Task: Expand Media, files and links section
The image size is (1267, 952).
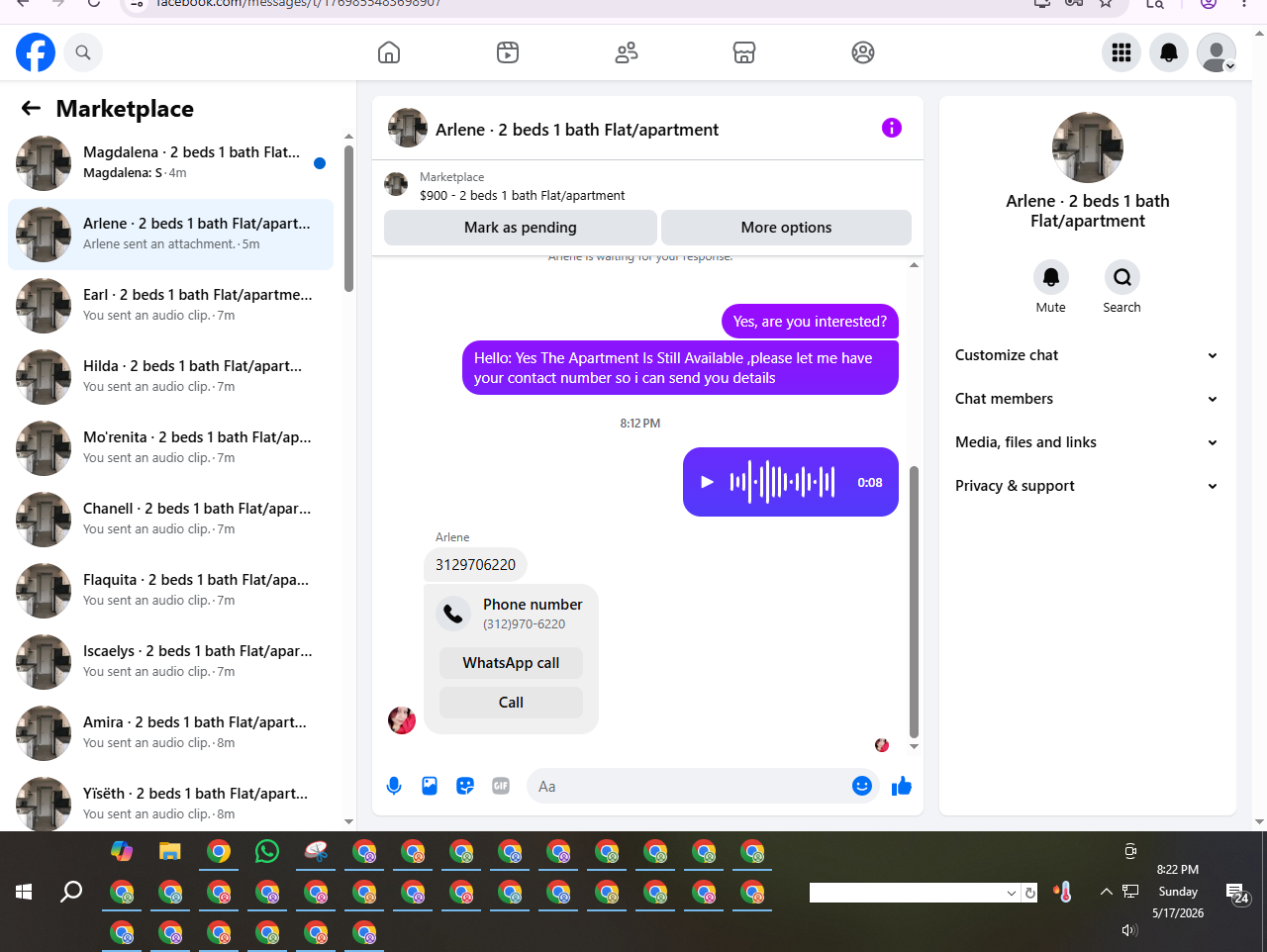Action: (1087, 442)
